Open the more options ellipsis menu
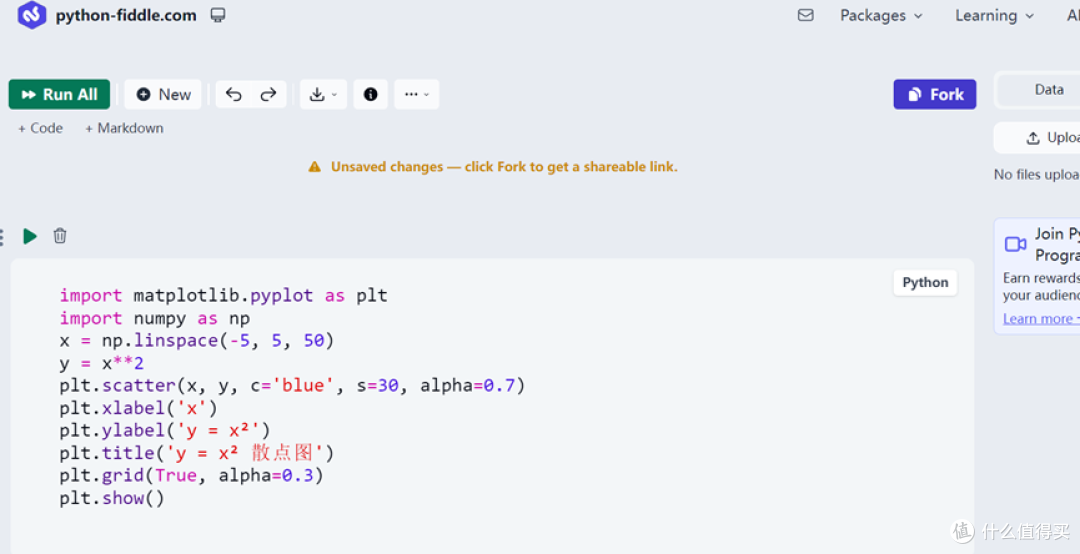This screenshot has height=554, width=1080. click(x=416, y=94)
